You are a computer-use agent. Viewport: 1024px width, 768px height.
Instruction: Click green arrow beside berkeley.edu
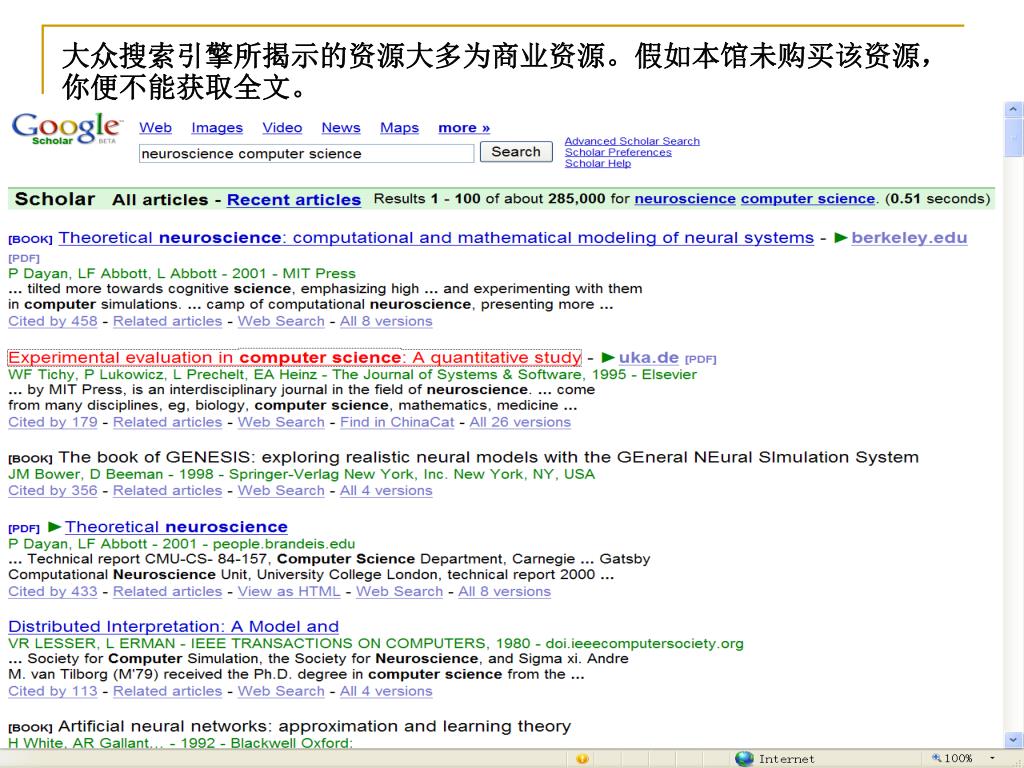(x=840, y=238)
